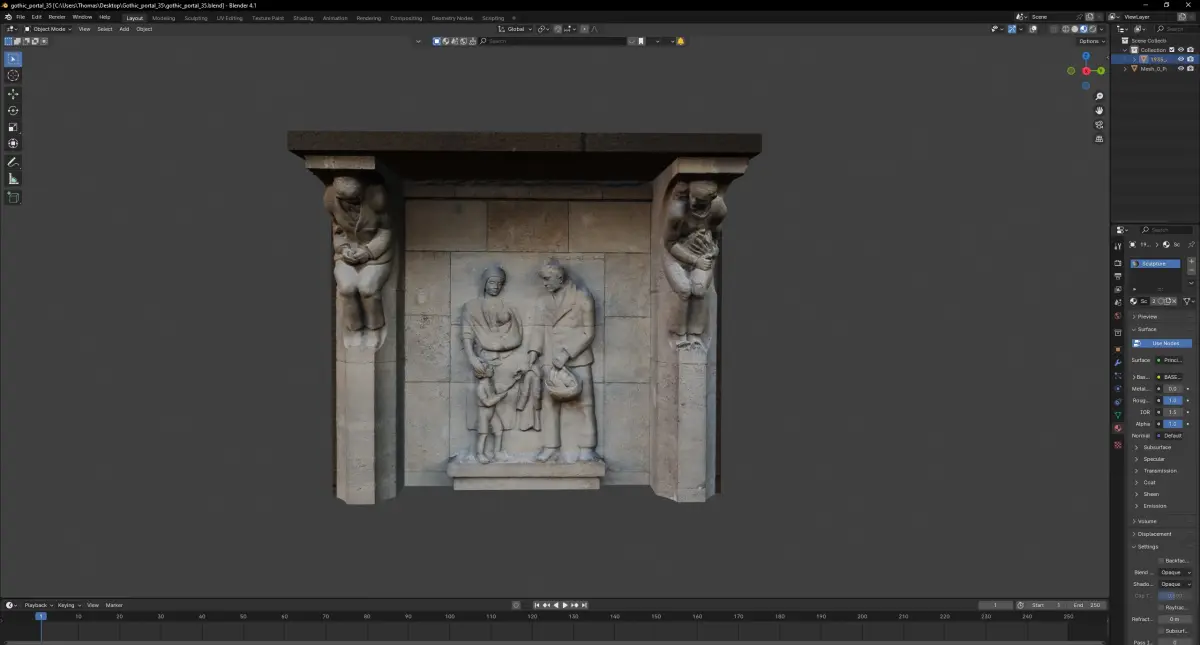
Task: Toggle camera view icon in viewport
Action: tap(1099, 125)
